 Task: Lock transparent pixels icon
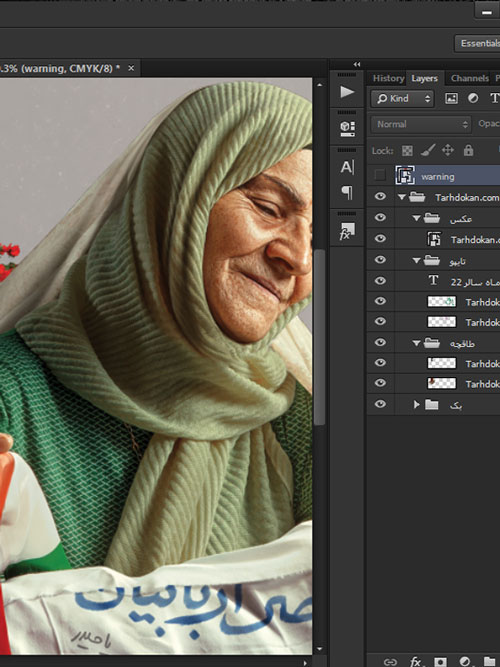407,150
